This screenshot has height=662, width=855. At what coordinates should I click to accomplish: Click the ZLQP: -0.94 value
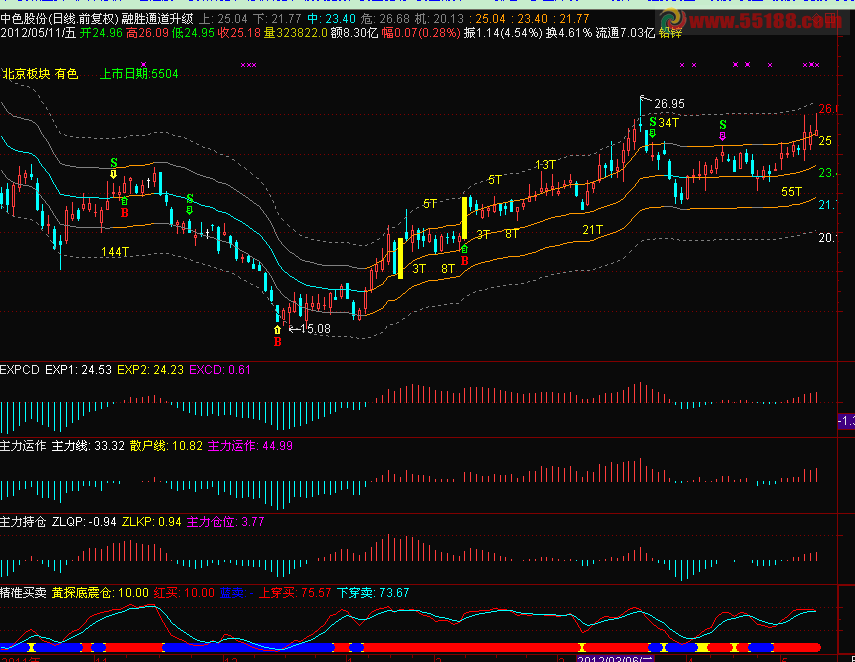click(84, 522)
